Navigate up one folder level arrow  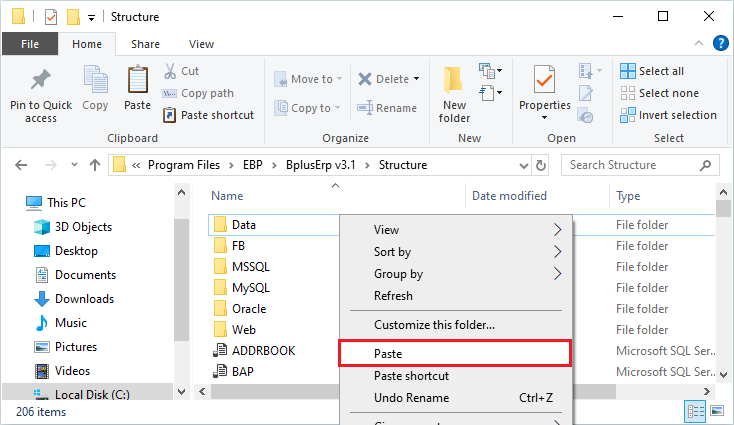click(95, 165)
